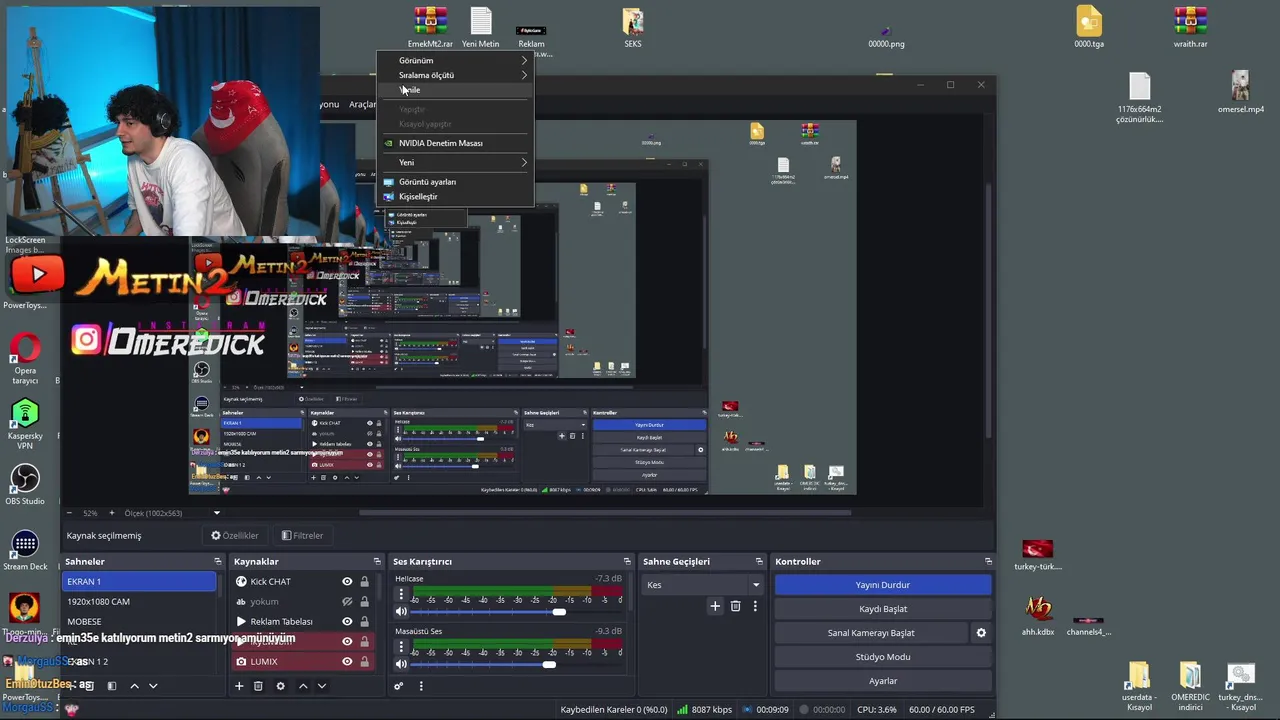Hide the Reklam Tabelası source
1280x720 pixels.
(347, 622)
